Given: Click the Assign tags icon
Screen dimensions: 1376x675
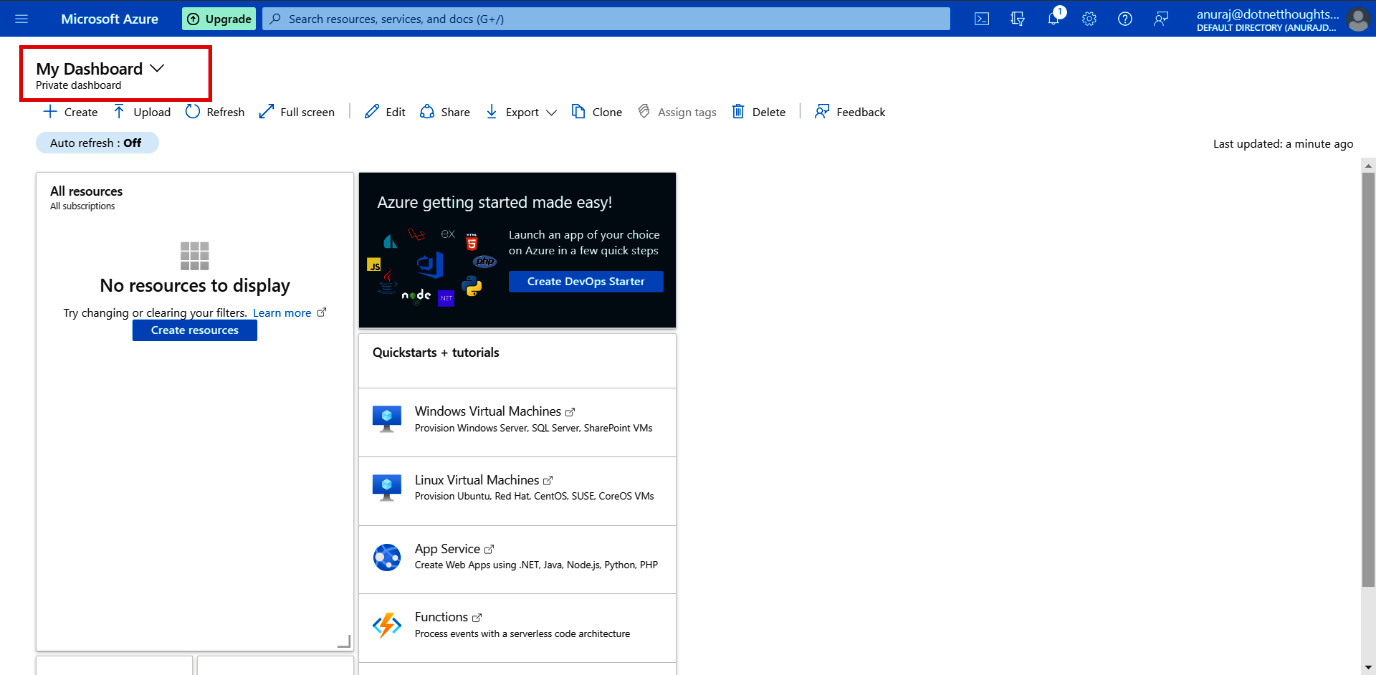Looking at the screenshot, I should 645,112.
